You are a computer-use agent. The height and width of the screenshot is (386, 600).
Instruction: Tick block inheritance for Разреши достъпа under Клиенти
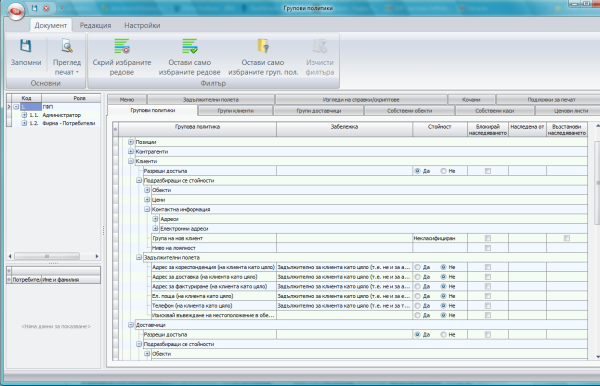[488, 171]
